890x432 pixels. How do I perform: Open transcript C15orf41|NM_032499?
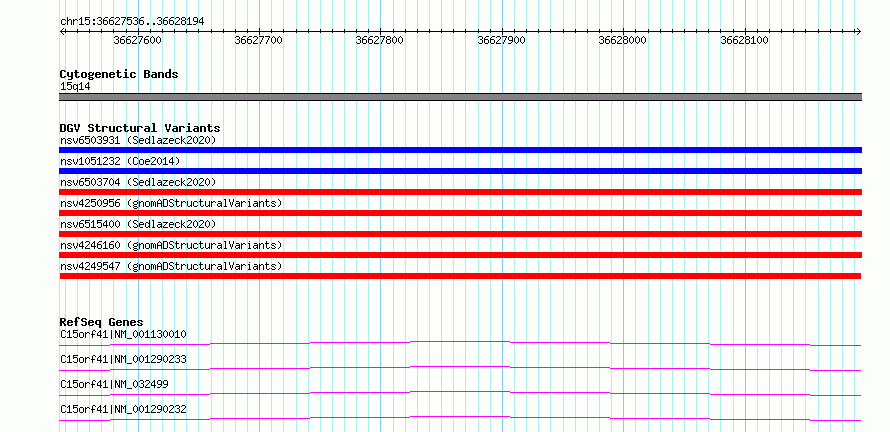click(114, 384)
